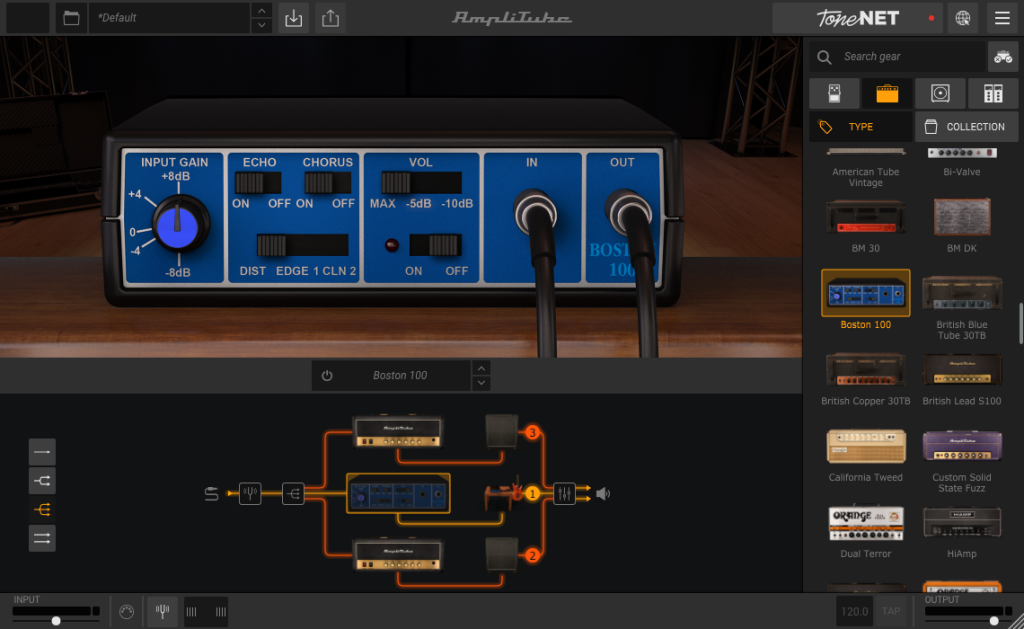Image resolution: width=1024 pixels, height=629 pixels.
Task: Toggle the amp ON OFF power switch
Action: click(436, 246)
